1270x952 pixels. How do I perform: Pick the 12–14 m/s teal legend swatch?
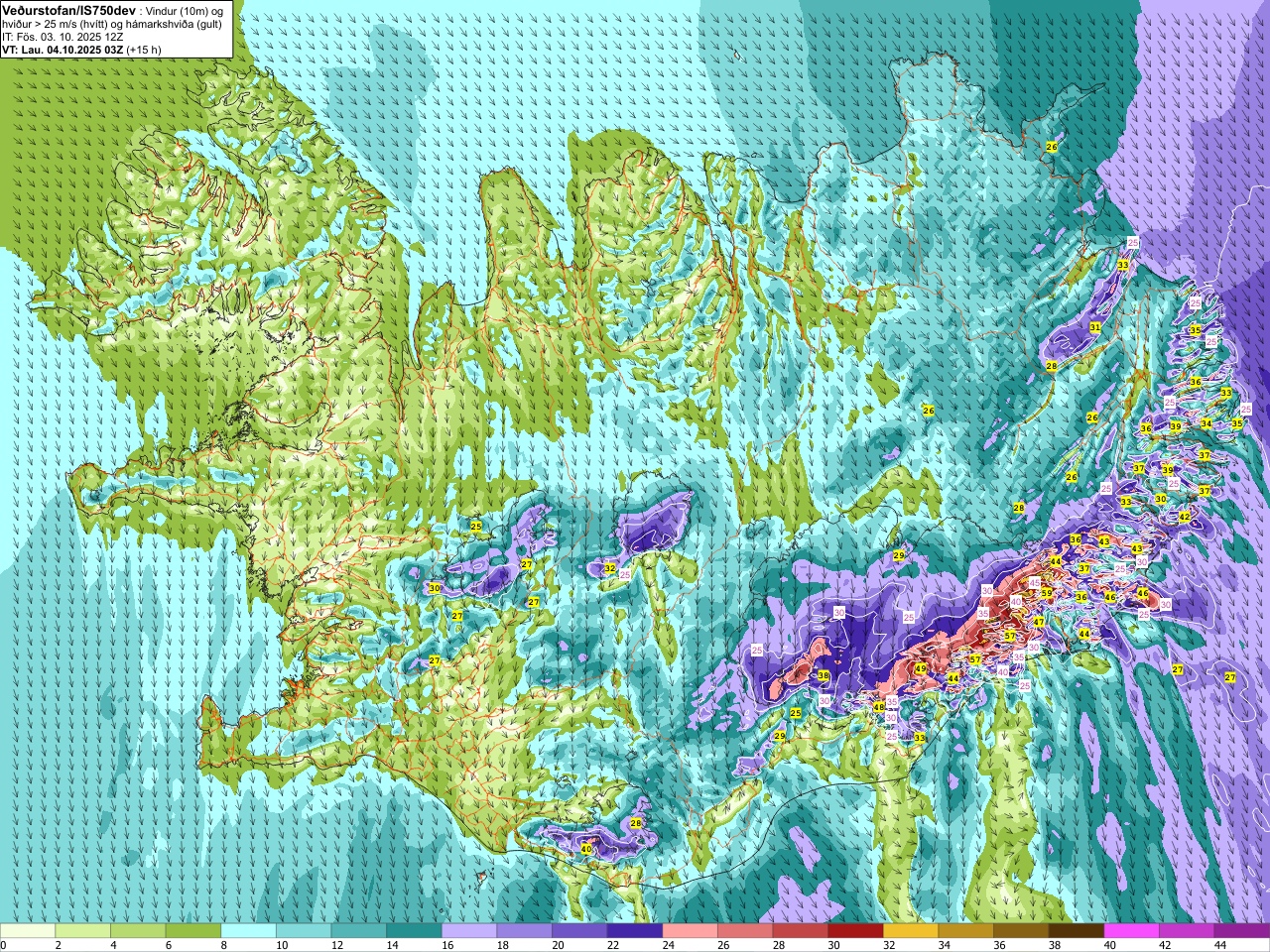coord(358,931)
